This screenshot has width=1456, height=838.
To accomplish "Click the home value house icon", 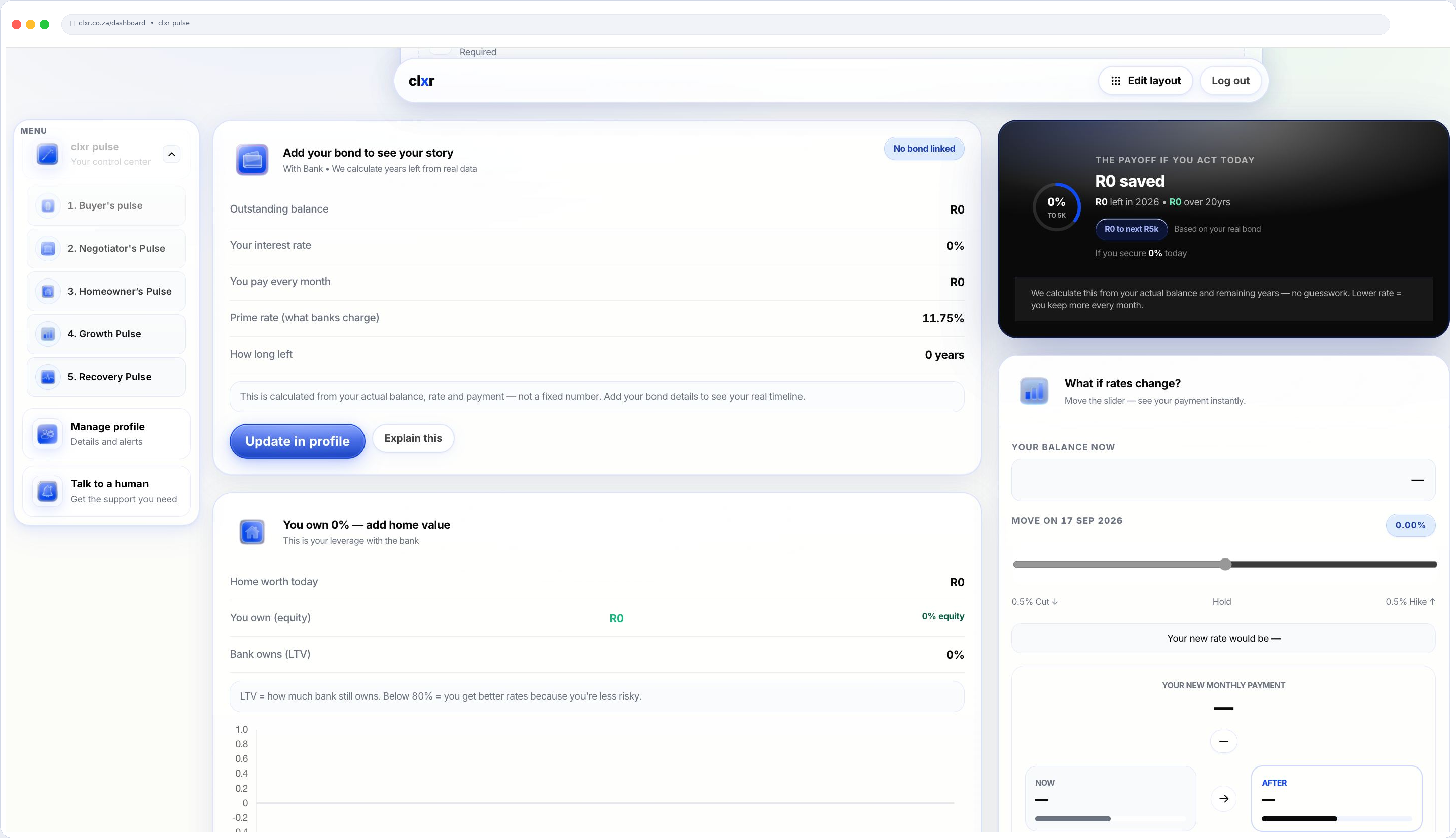I will [x=252, y=532].
